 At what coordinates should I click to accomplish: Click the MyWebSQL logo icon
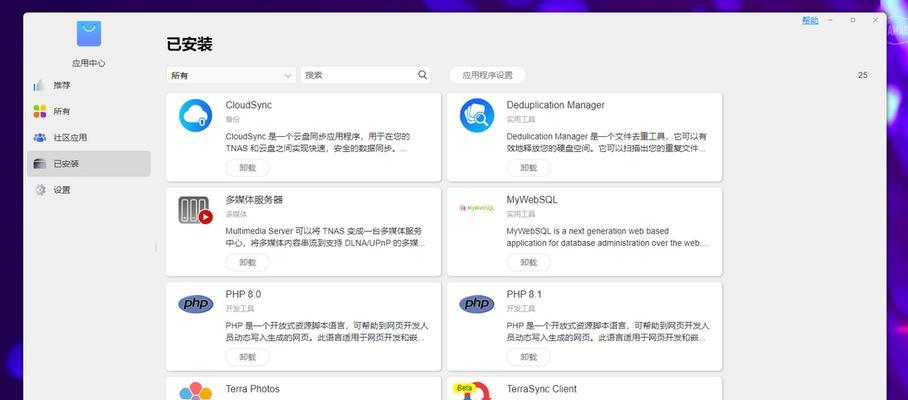[477, 208]
